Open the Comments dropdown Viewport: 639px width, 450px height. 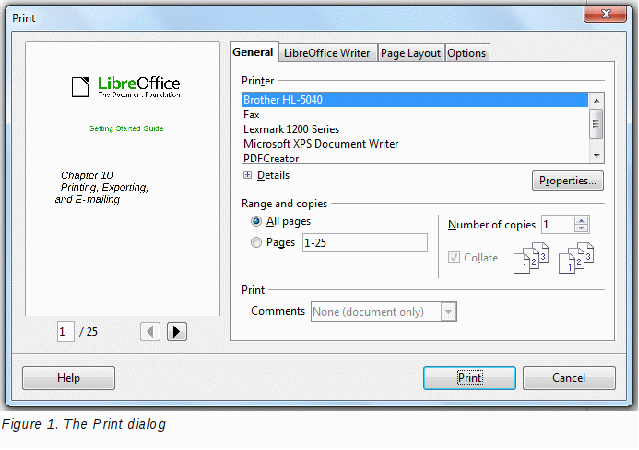[448, 312]
